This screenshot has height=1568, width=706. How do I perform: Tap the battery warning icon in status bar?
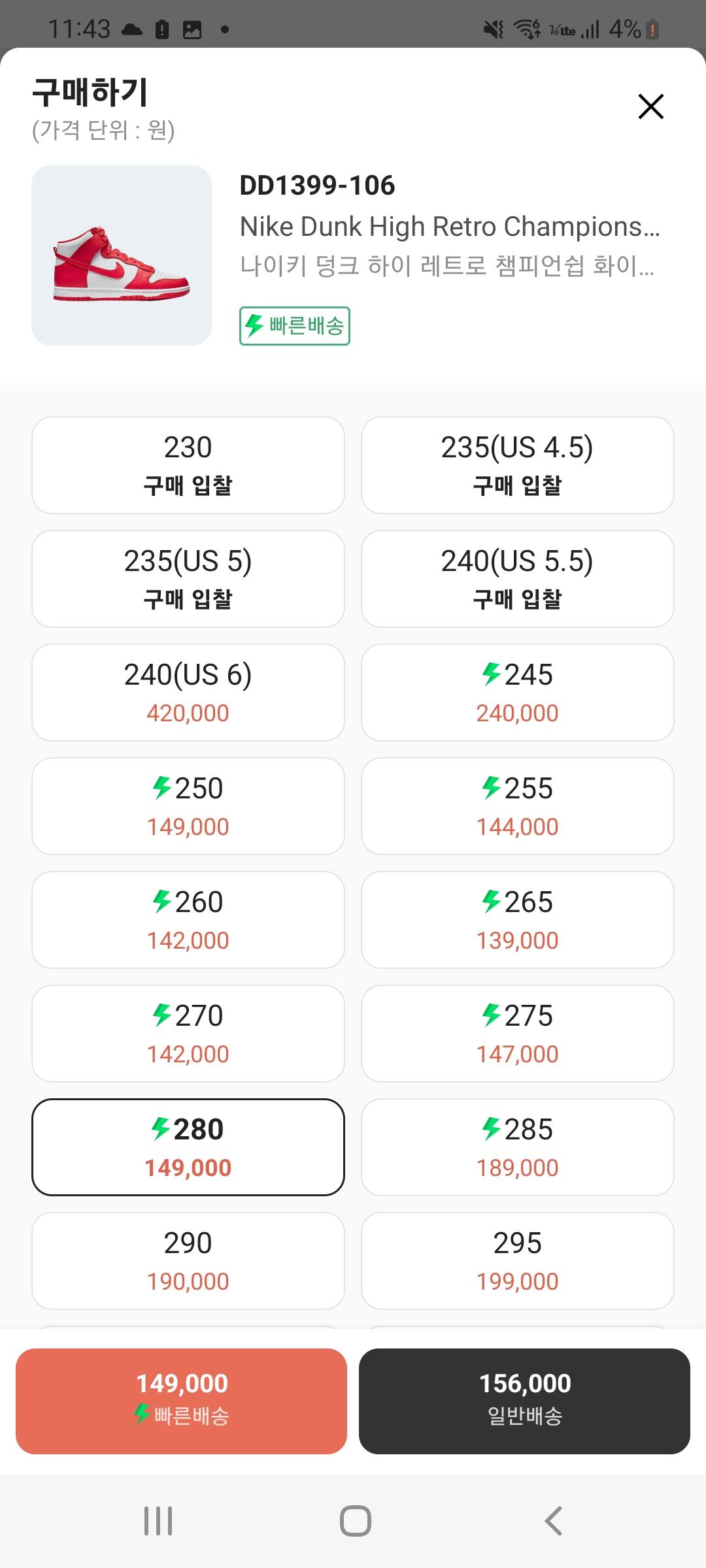point(652,29)
